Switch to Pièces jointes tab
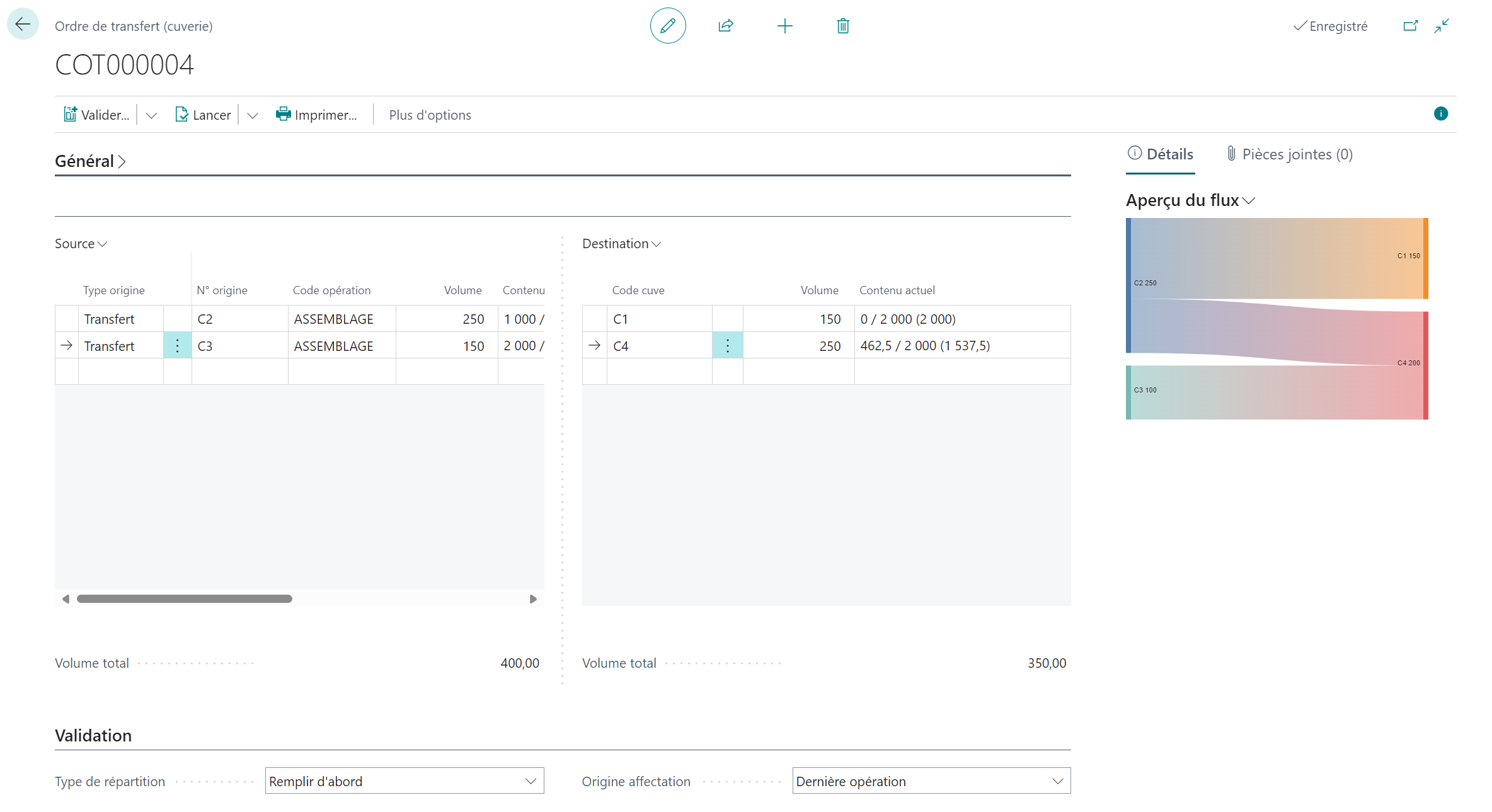The height and width of the screenshot is (812, 1492). [x=1289, y=154]
